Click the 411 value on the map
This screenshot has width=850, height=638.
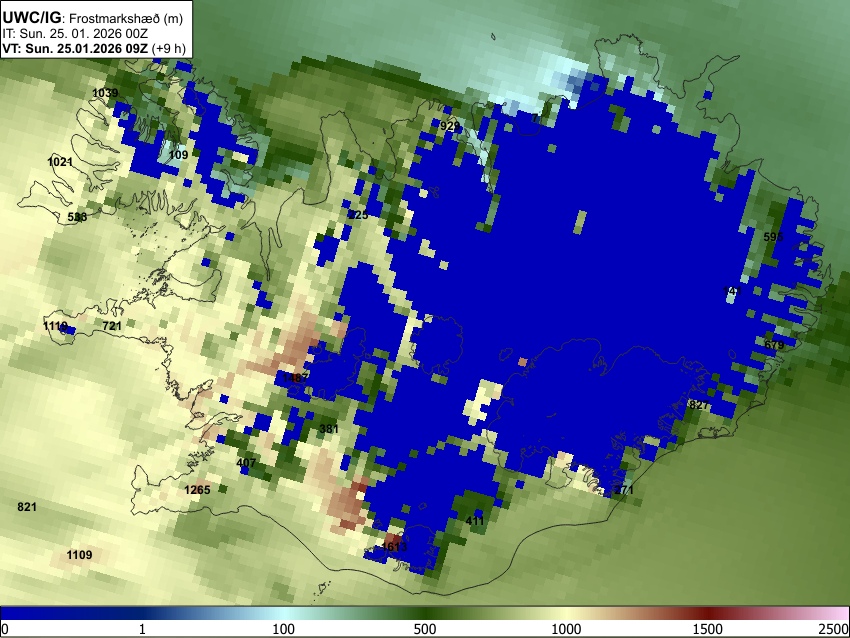[x=475, y=520]
